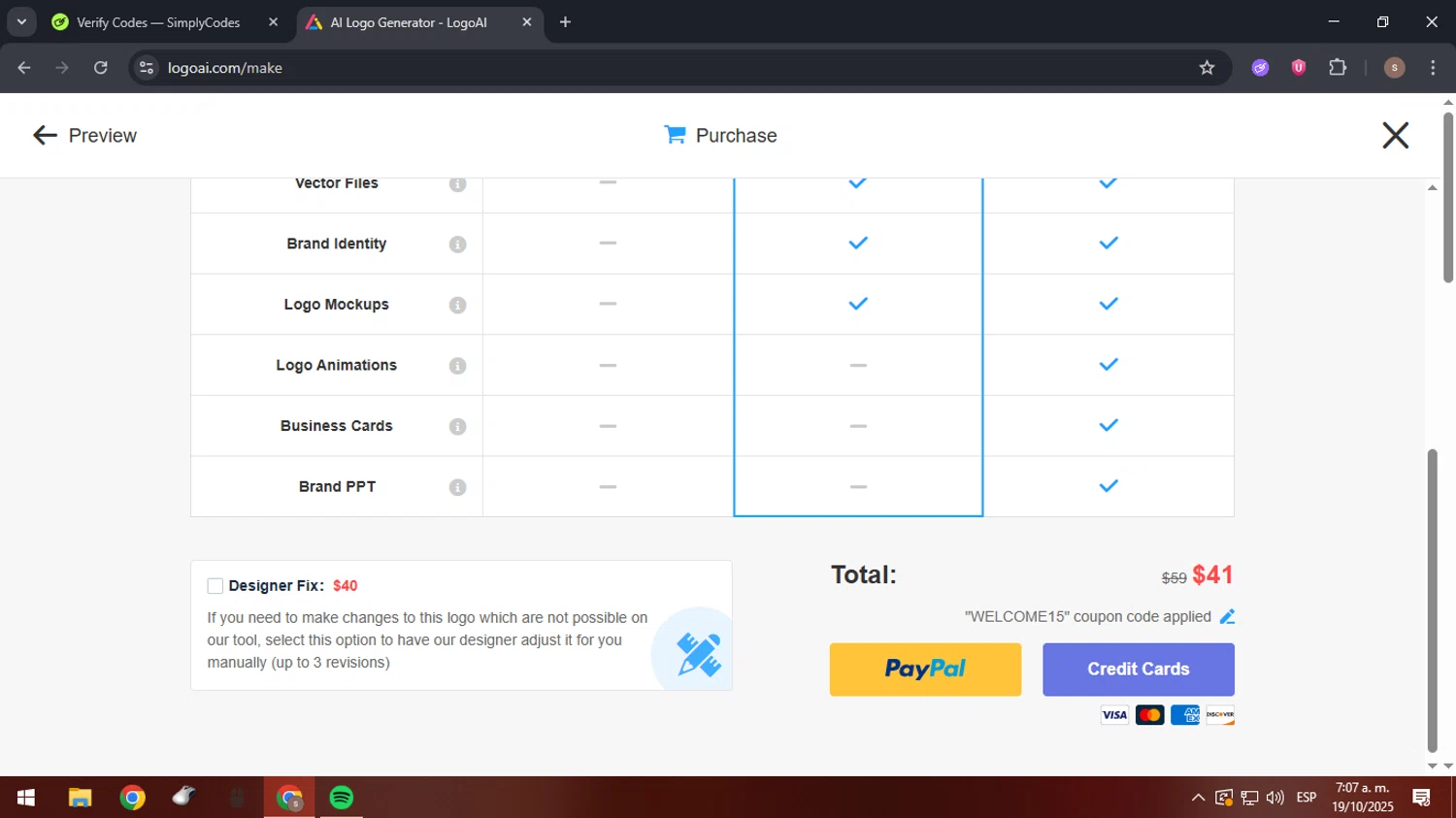This screenshot has width=1456, height=818.
Task: Click the info icon beside Business Cards
Action: pyautogui.click(x=457, y=427)
